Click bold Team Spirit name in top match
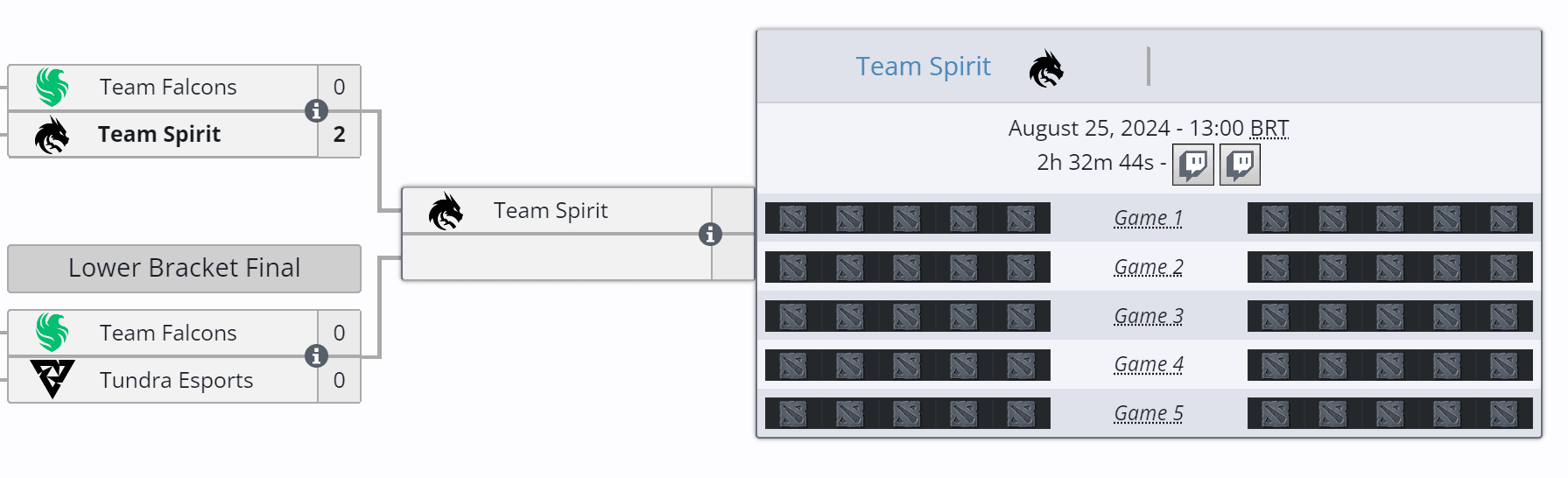The height and width of the screenshot is (478, 1568). coord(159,134)
